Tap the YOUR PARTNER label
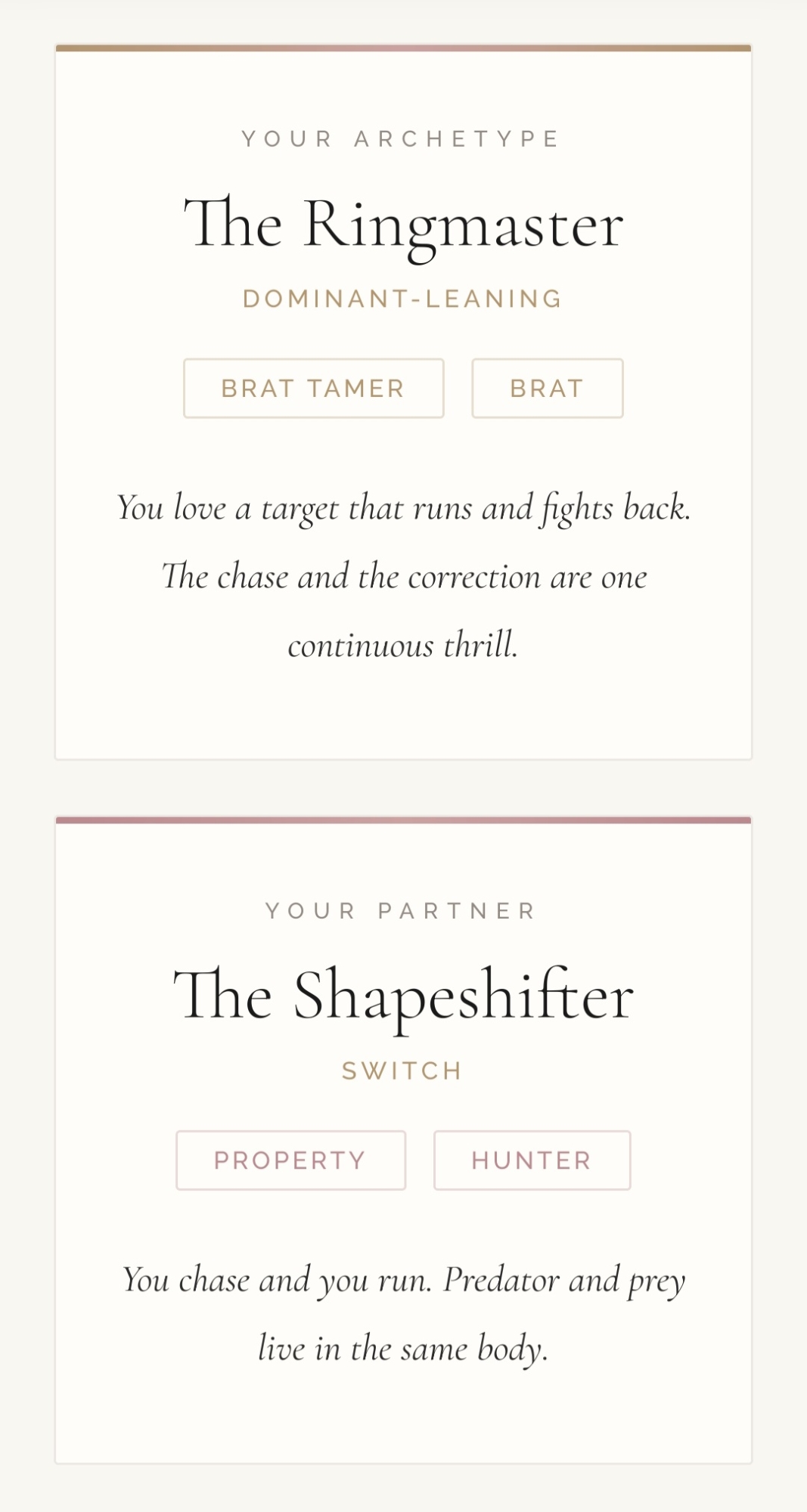Screen dimensions: 807x1512 tap(401, 911)
